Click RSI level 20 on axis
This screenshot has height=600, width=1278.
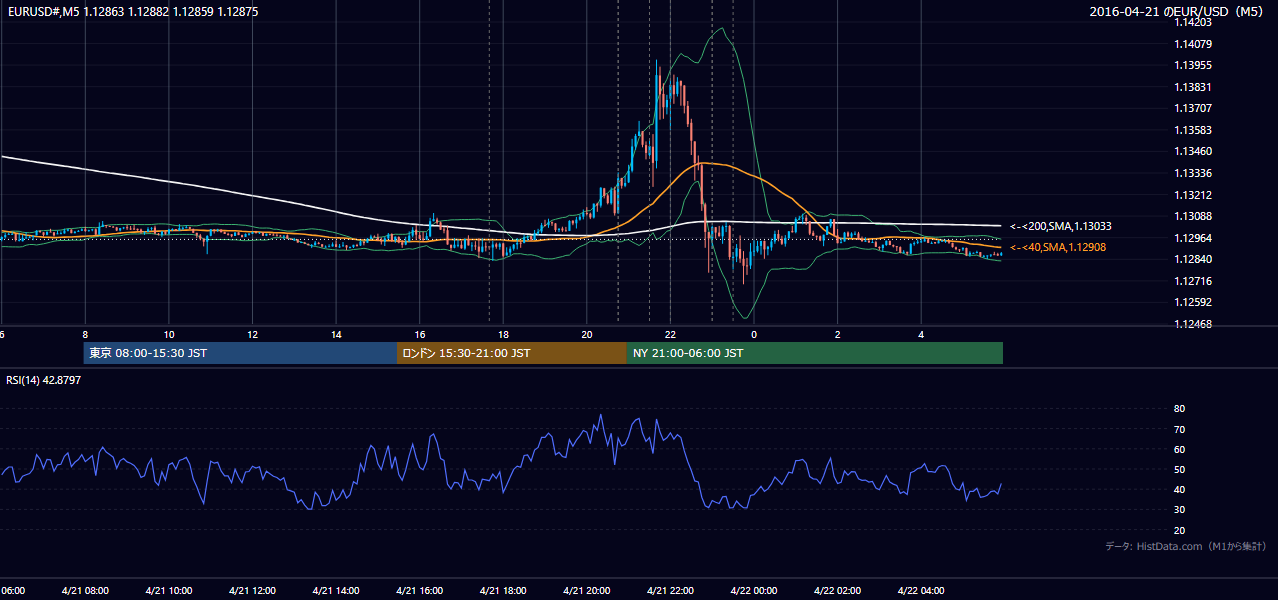(1179, 530)
